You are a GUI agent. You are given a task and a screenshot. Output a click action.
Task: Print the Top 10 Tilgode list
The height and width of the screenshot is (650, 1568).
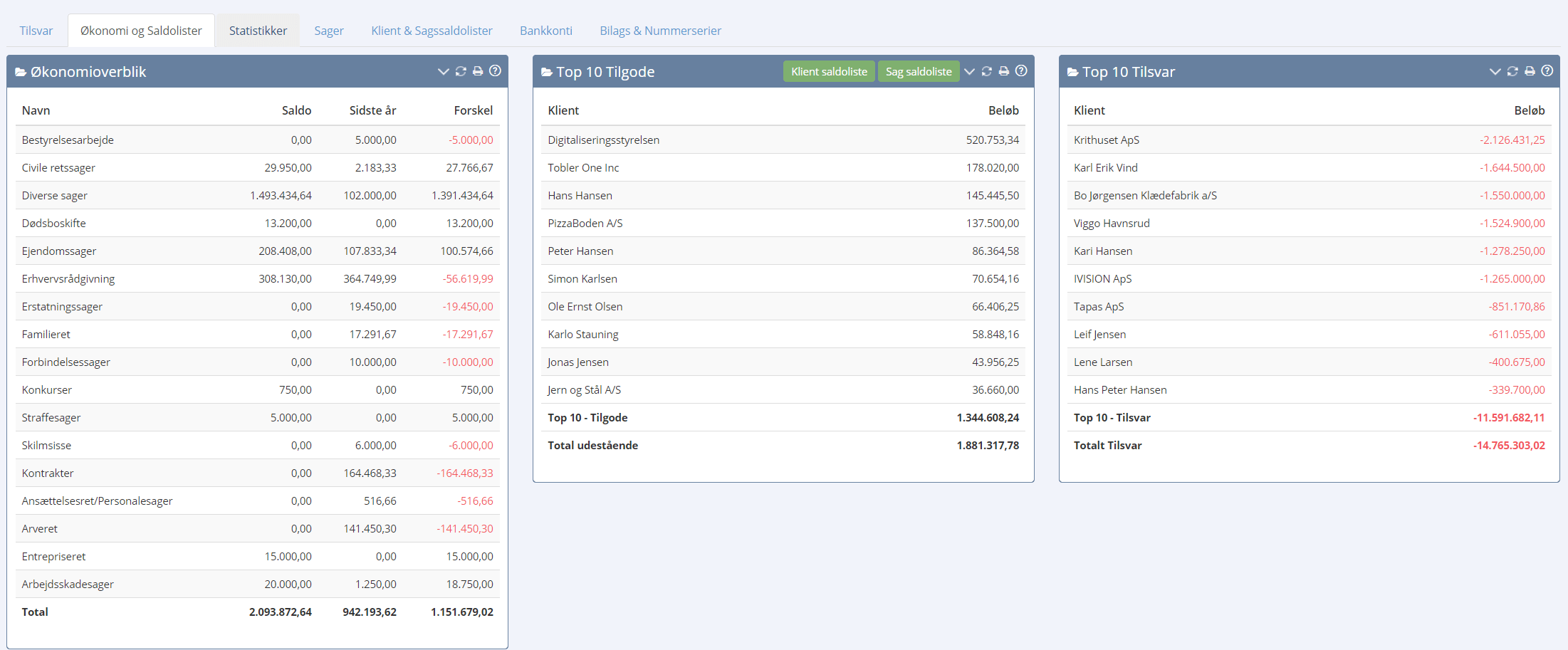pos(1003,71)
